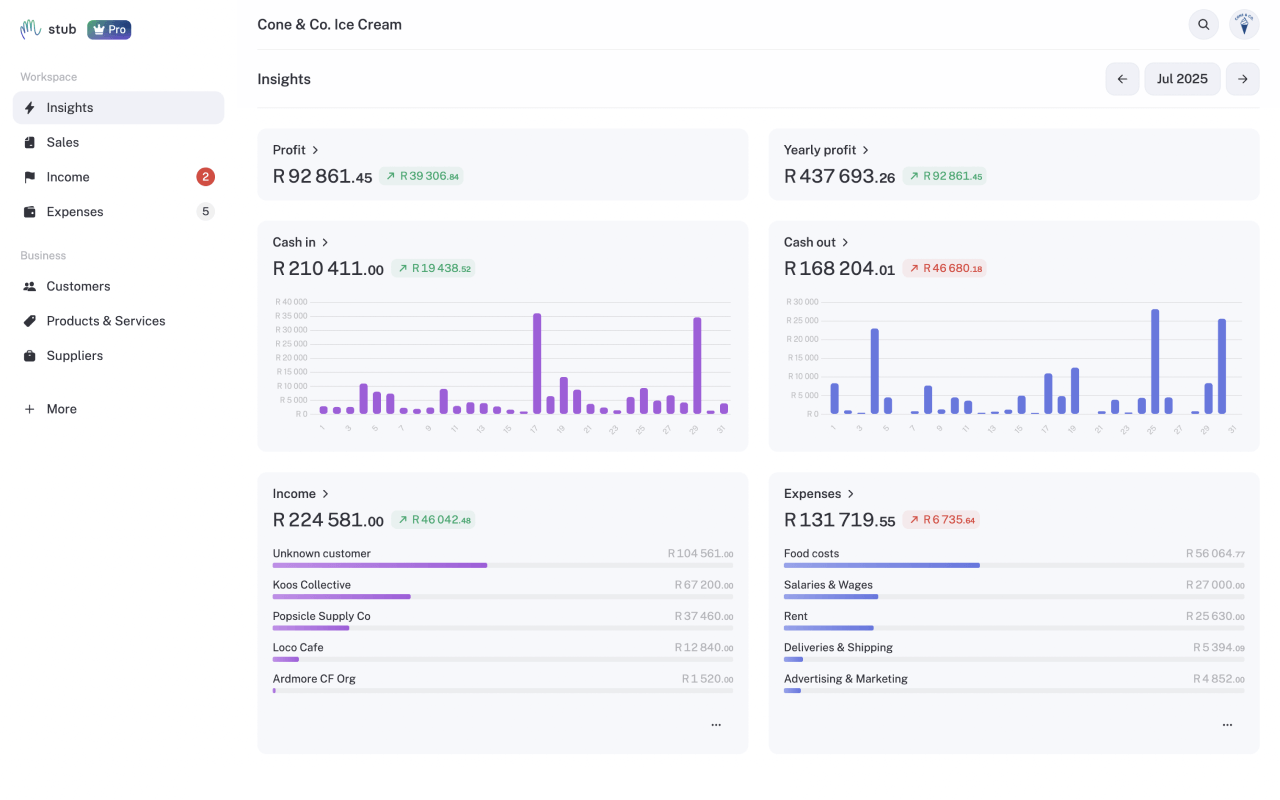
Task: Open the Jul 2025 date selector
Action: [1182, 78]
